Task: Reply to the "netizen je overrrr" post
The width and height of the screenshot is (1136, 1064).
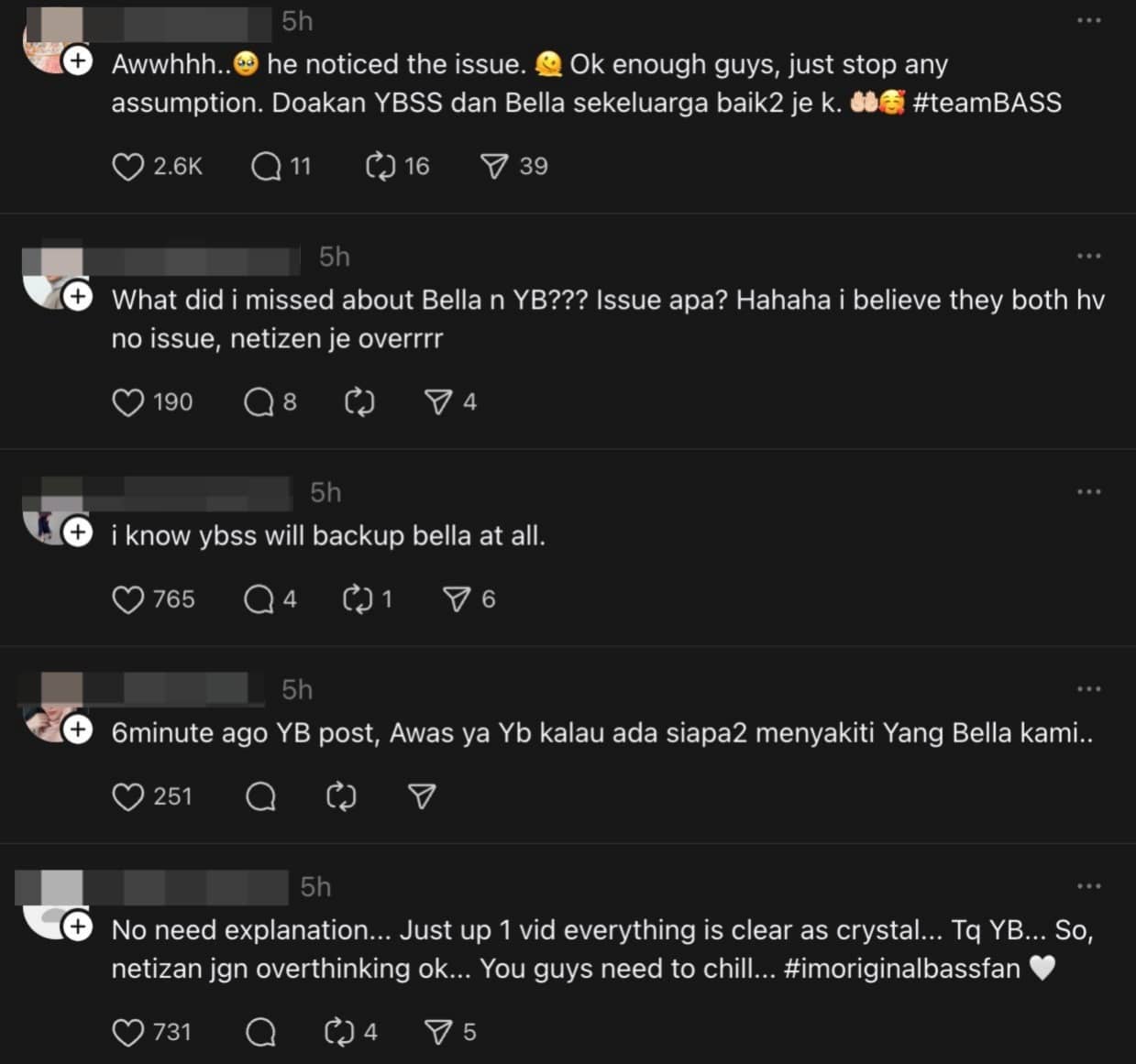Action: pyautogui.click(x=259, y=402)
